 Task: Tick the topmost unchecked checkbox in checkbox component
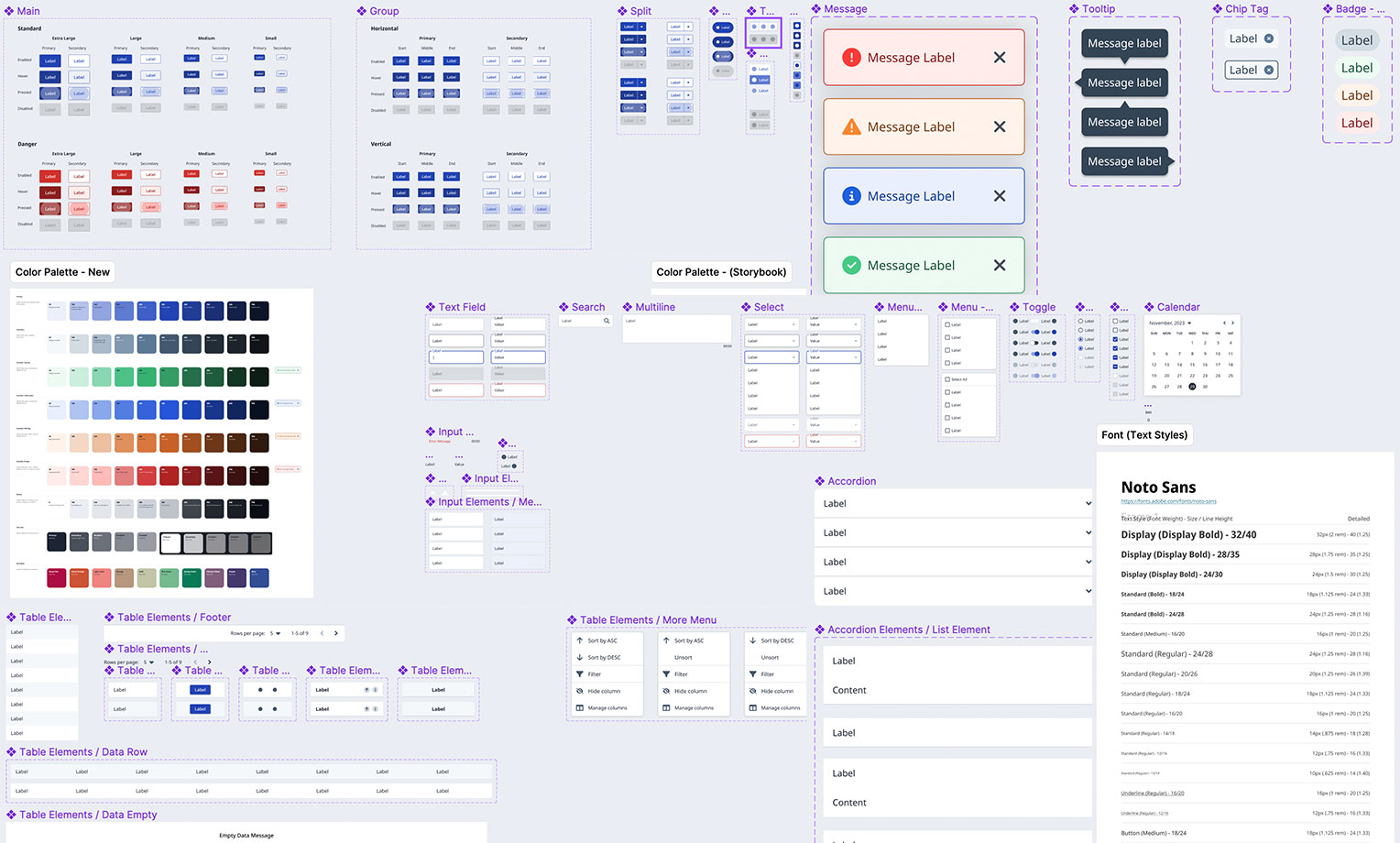coord(1115,322)
